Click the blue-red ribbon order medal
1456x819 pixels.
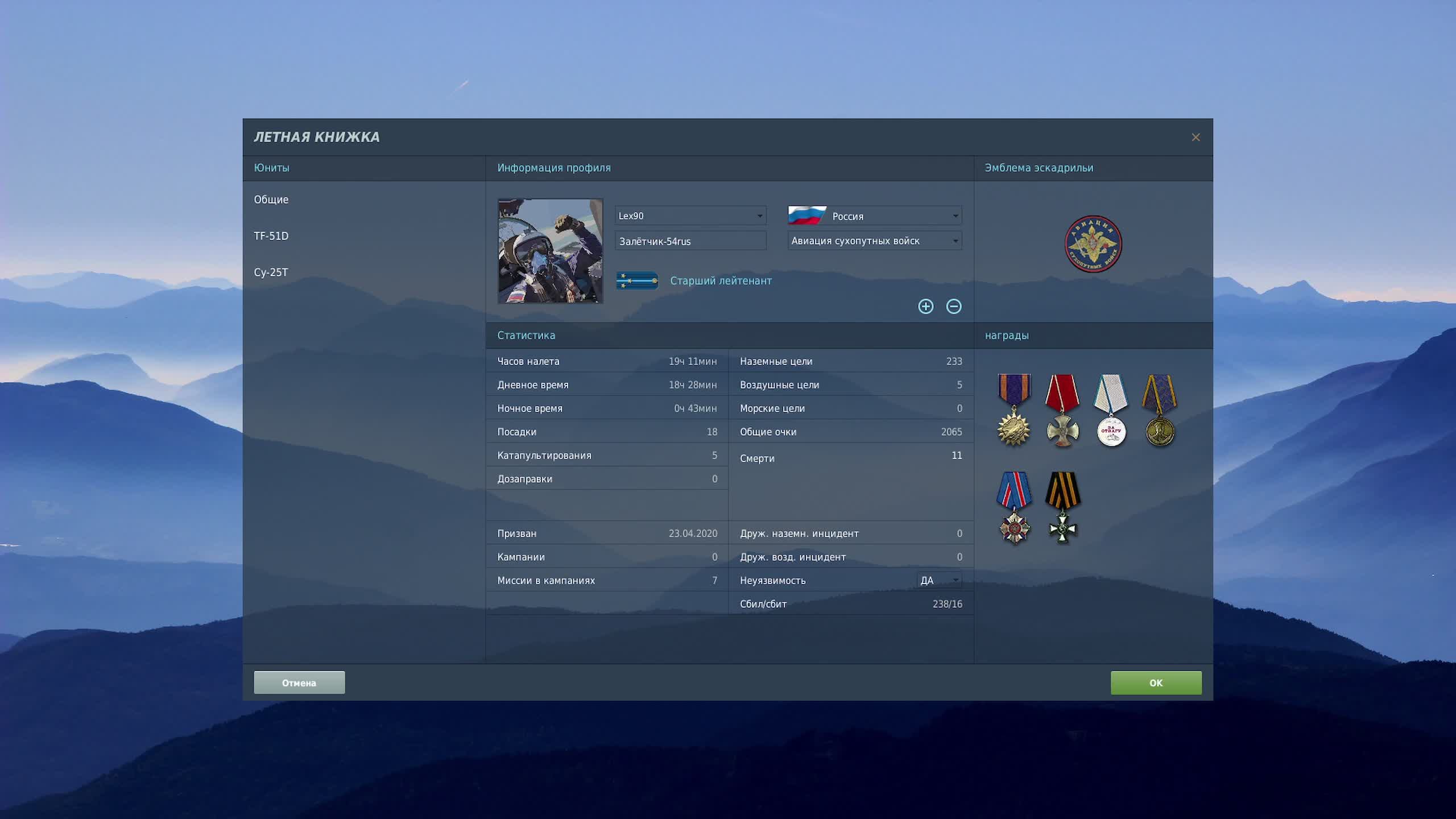point(1014,507)
